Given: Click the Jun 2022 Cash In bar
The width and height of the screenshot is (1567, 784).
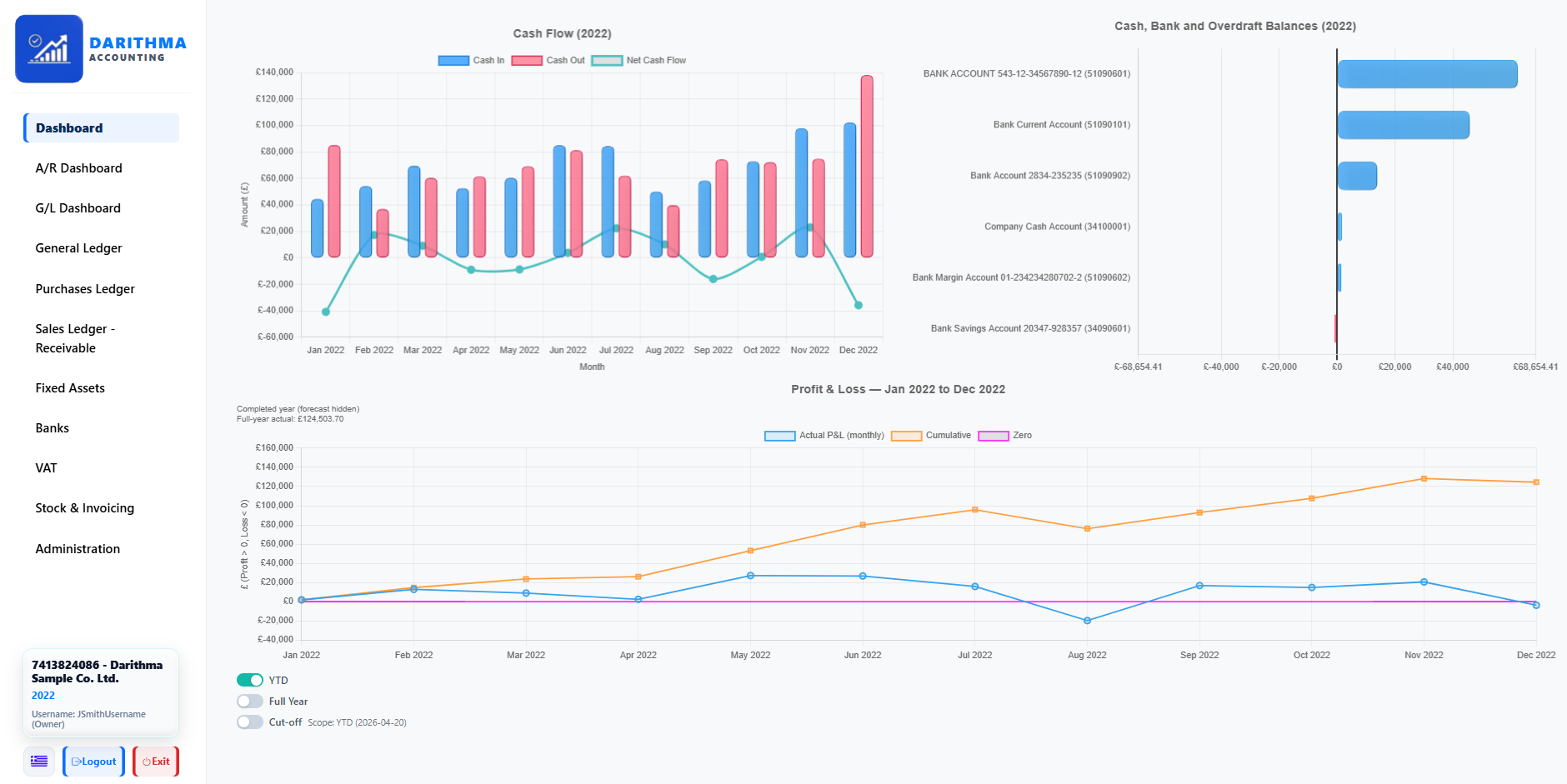Looking at the screenshot, I should pos(559,201).
